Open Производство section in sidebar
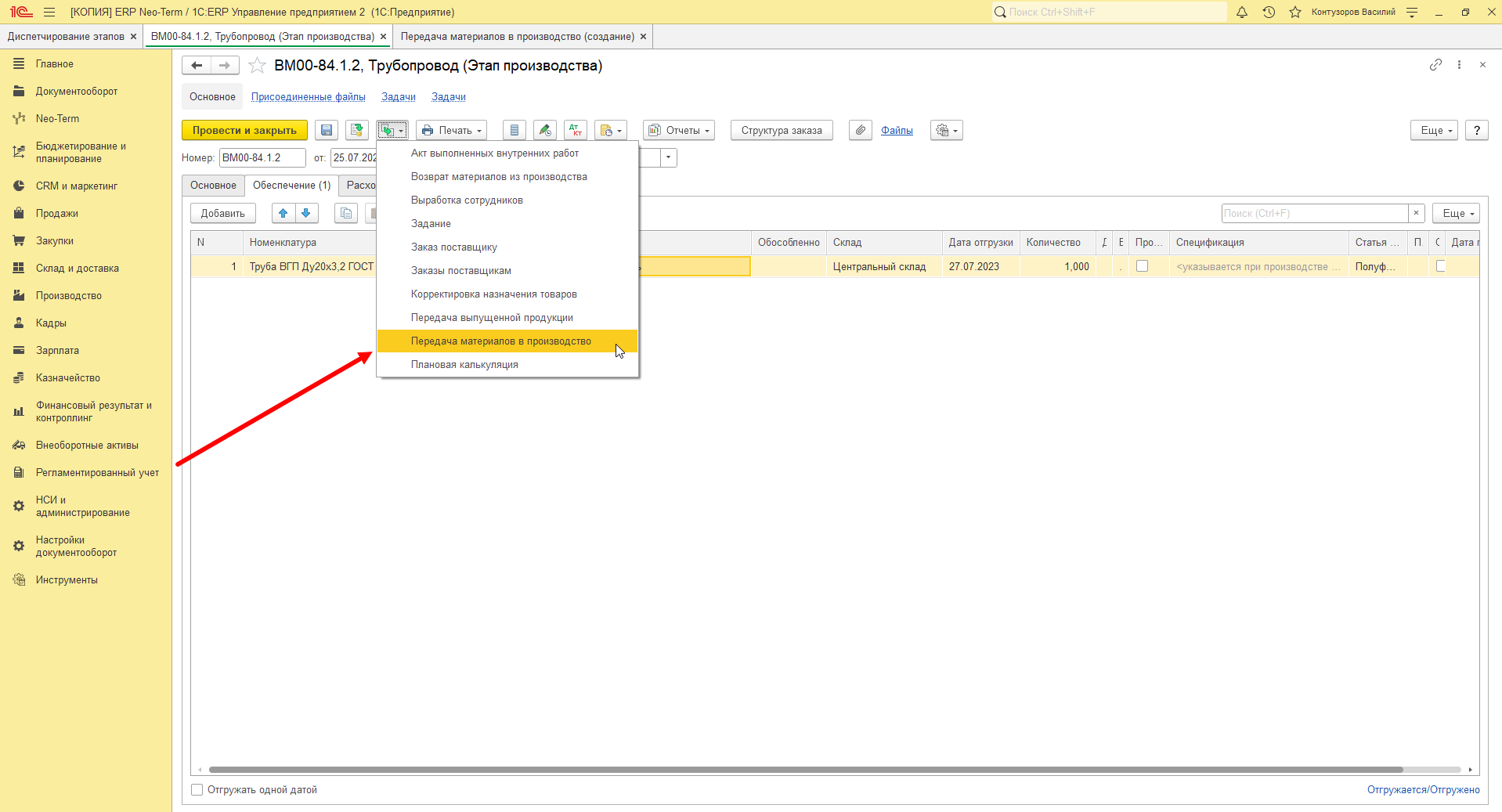Viewport: 1502px width, 812px height. [69, 295]
